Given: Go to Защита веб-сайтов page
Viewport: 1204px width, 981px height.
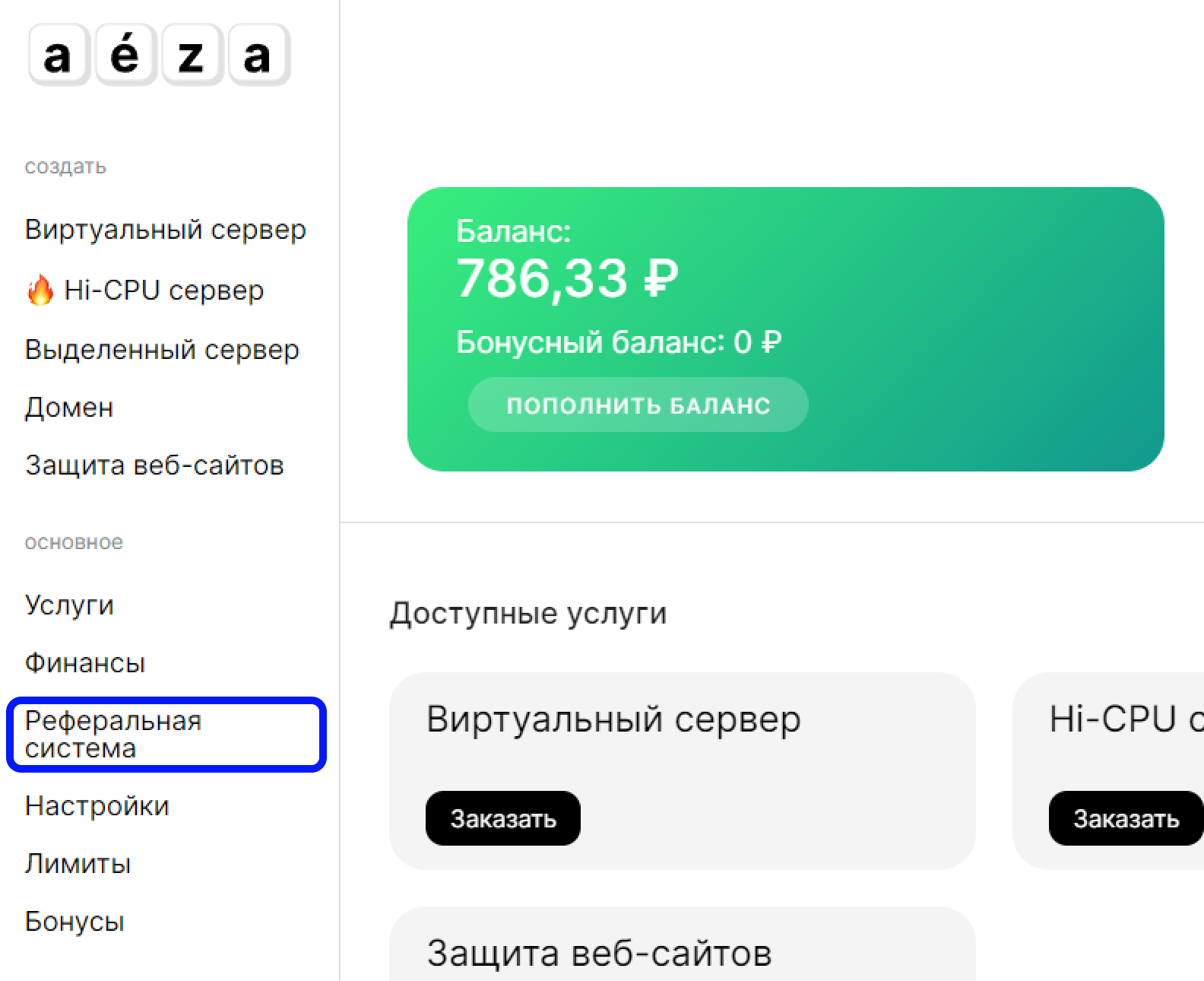Looking at the screenshot, I should point(154,465).
